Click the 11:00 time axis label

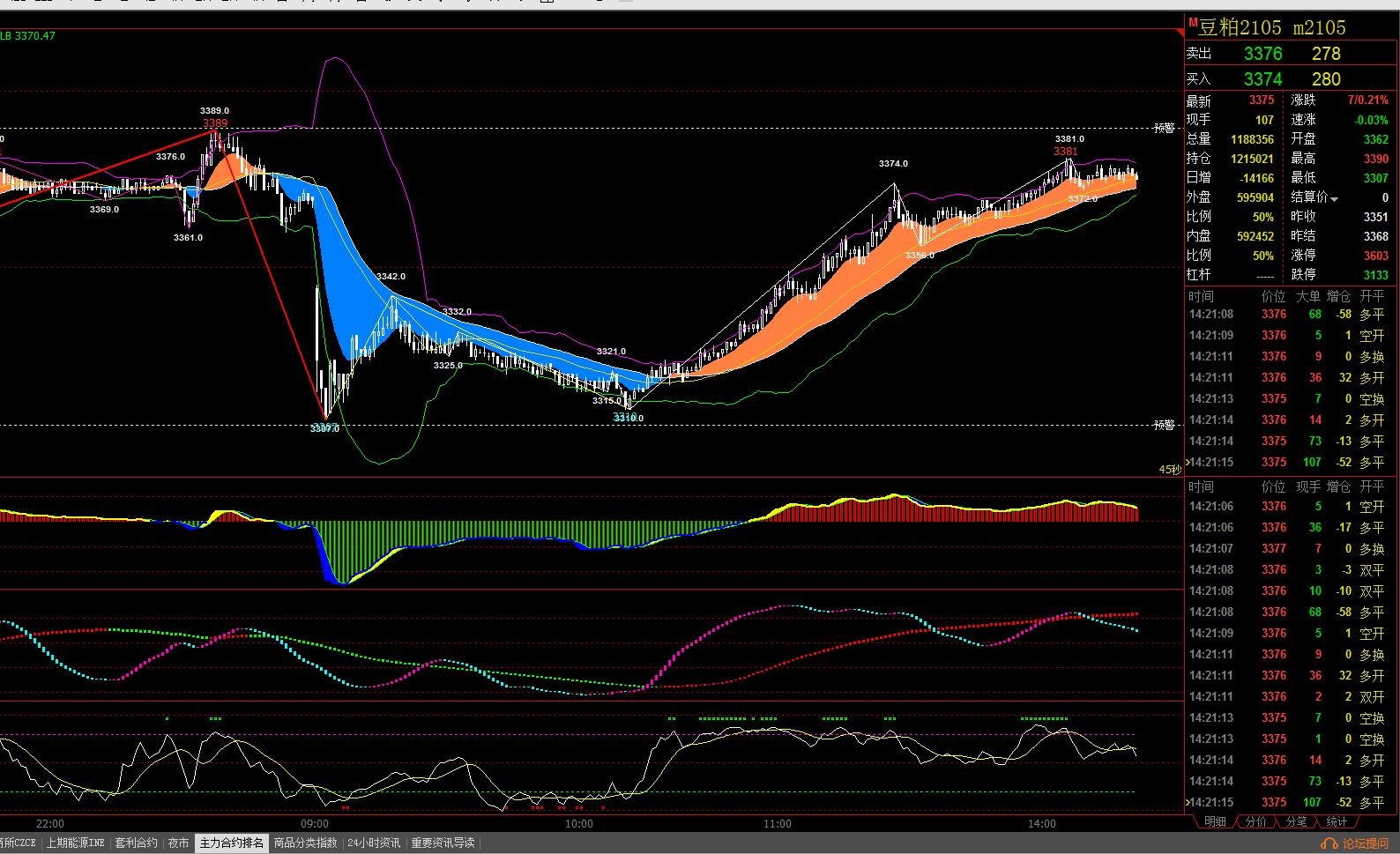778,824
